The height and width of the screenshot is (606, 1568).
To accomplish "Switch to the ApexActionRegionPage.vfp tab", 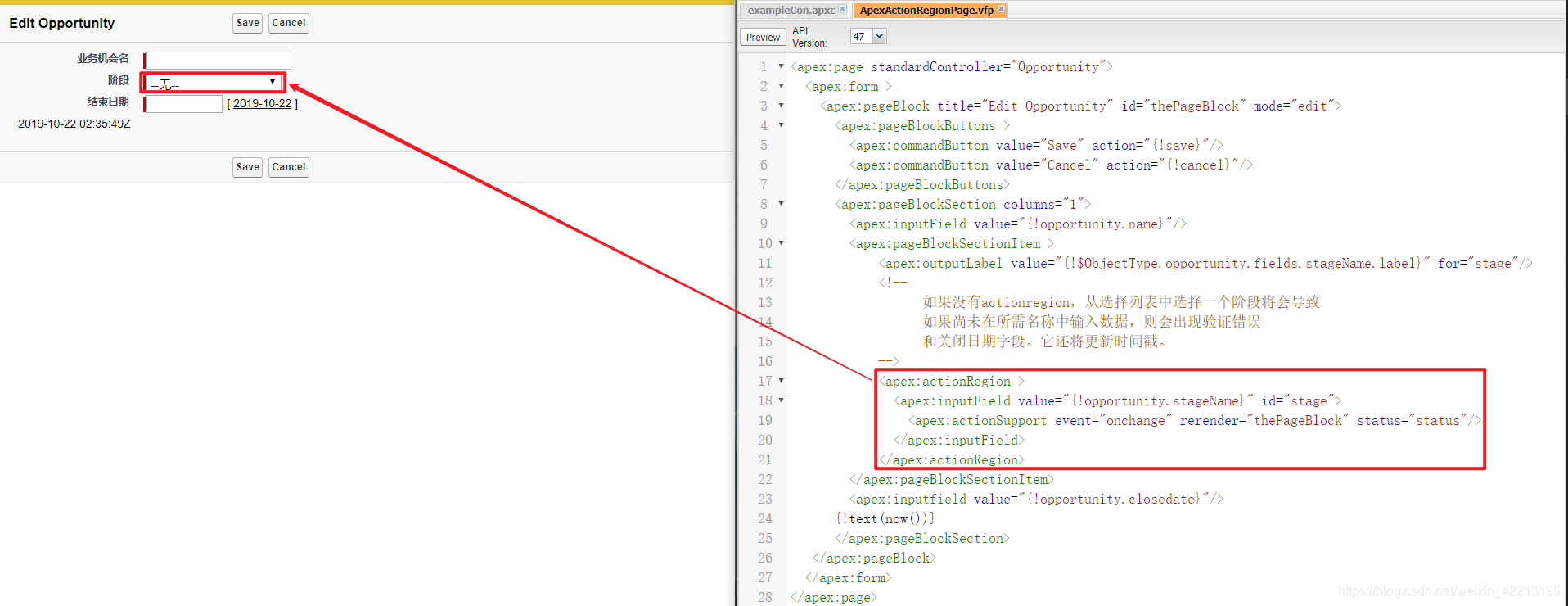I will pyautogui.click(x=926, y=10).
